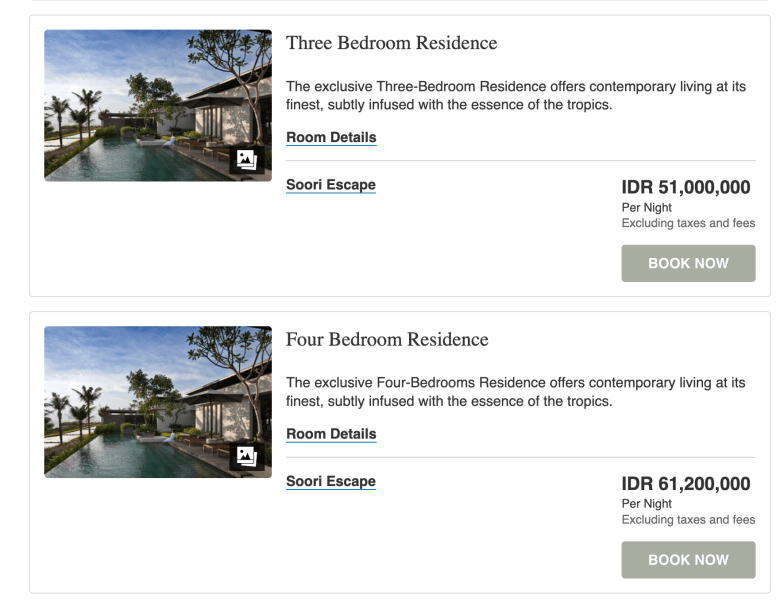
Task: Click the IDR 51,000,000 price
Action: pos(685,187)
